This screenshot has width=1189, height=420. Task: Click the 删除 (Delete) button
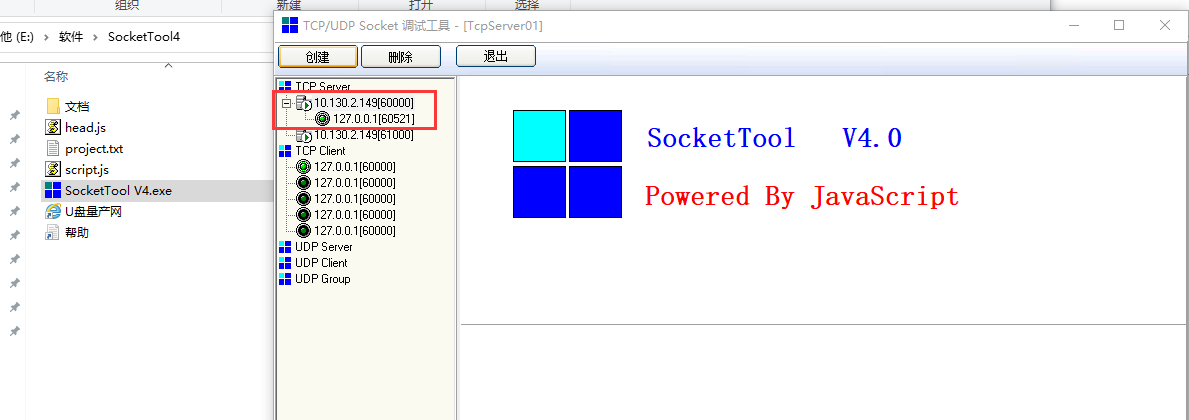point(400,57)
